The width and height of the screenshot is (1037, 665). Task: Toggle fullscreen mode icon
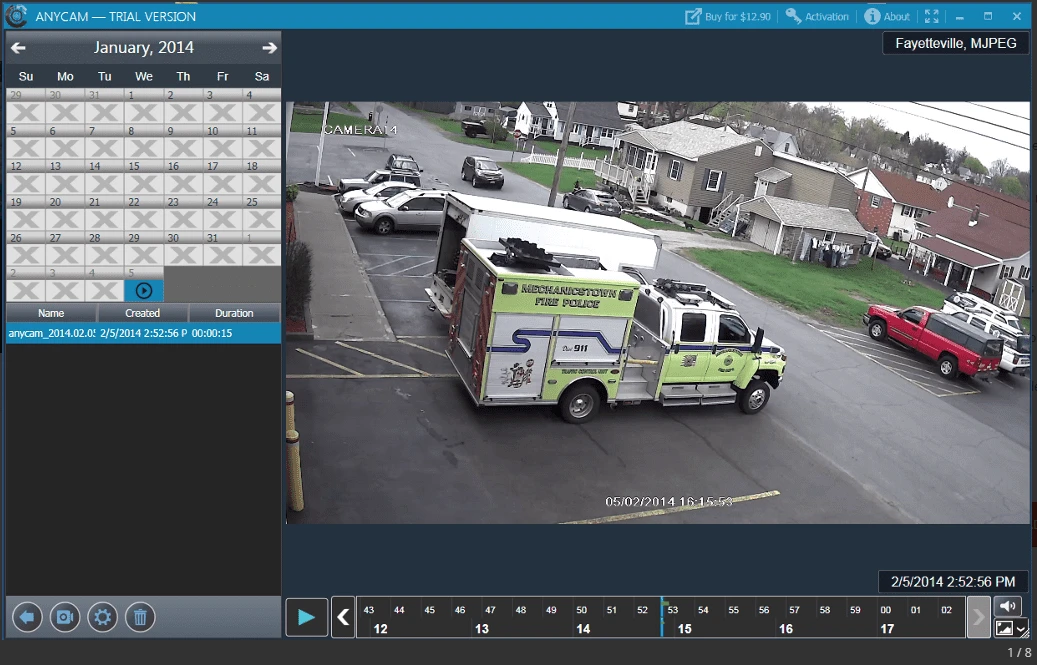931,17
